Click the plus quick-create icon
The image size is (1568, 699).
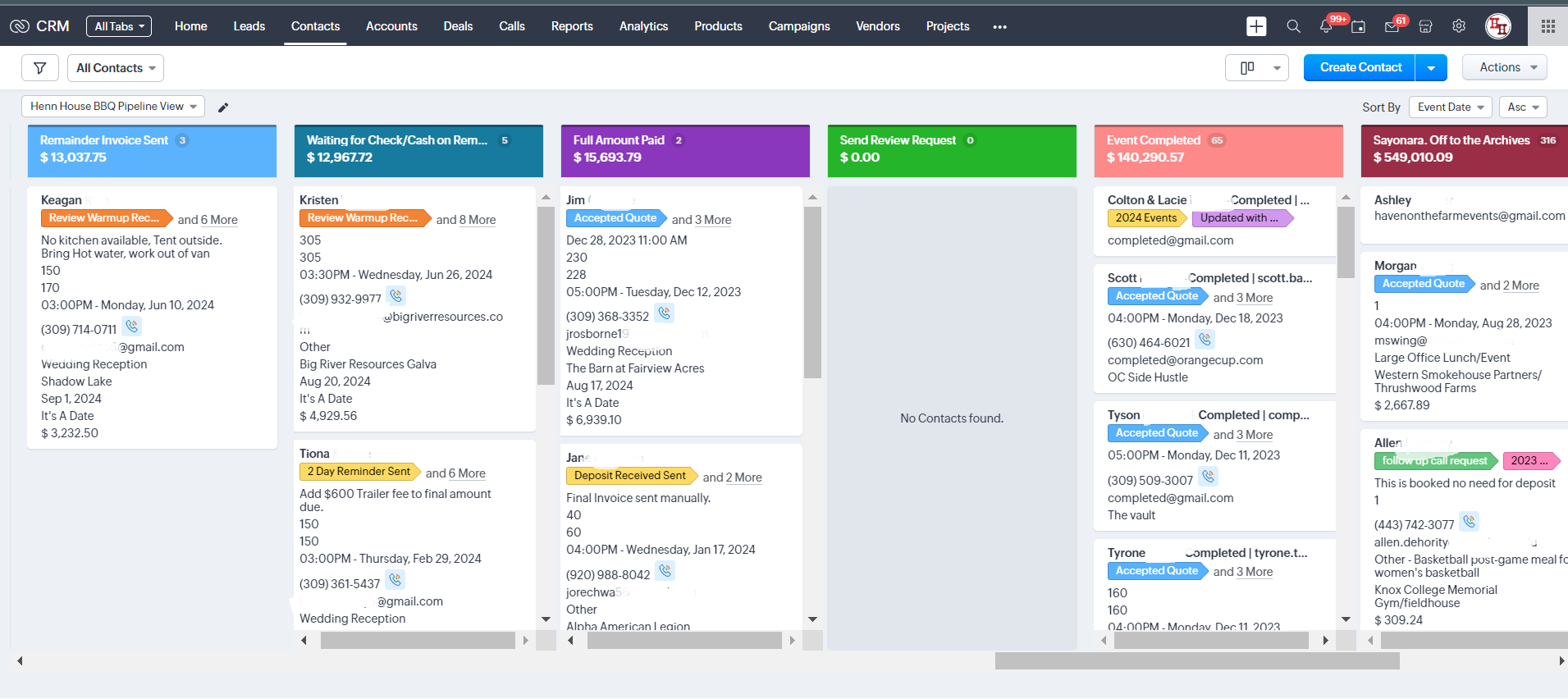1256,26
